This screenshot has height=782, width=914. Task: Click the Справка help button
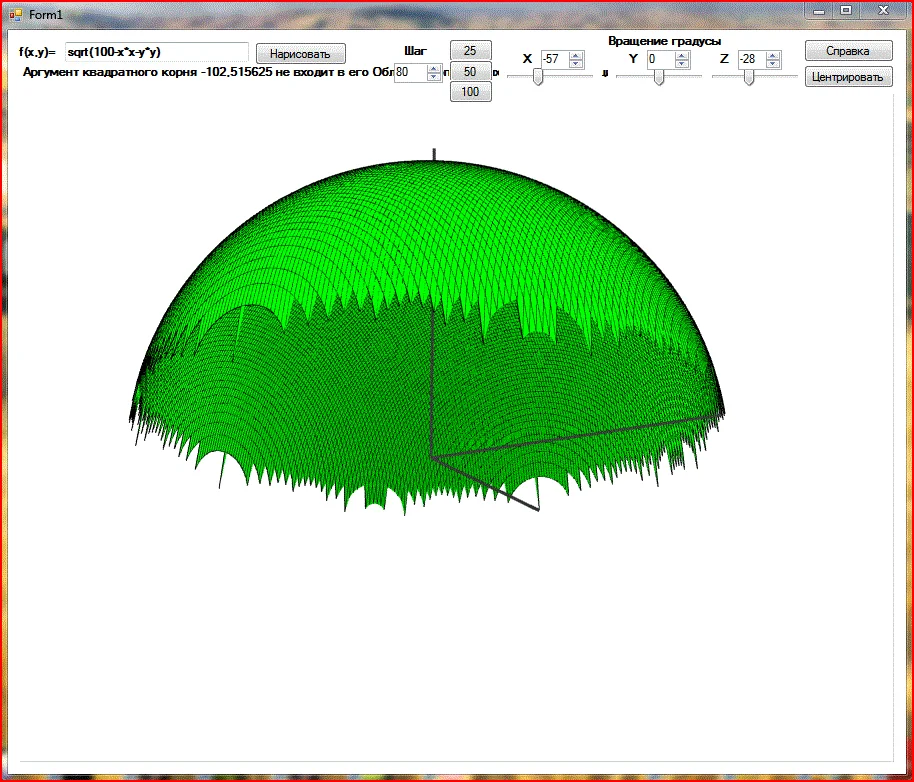click(848, 51)
